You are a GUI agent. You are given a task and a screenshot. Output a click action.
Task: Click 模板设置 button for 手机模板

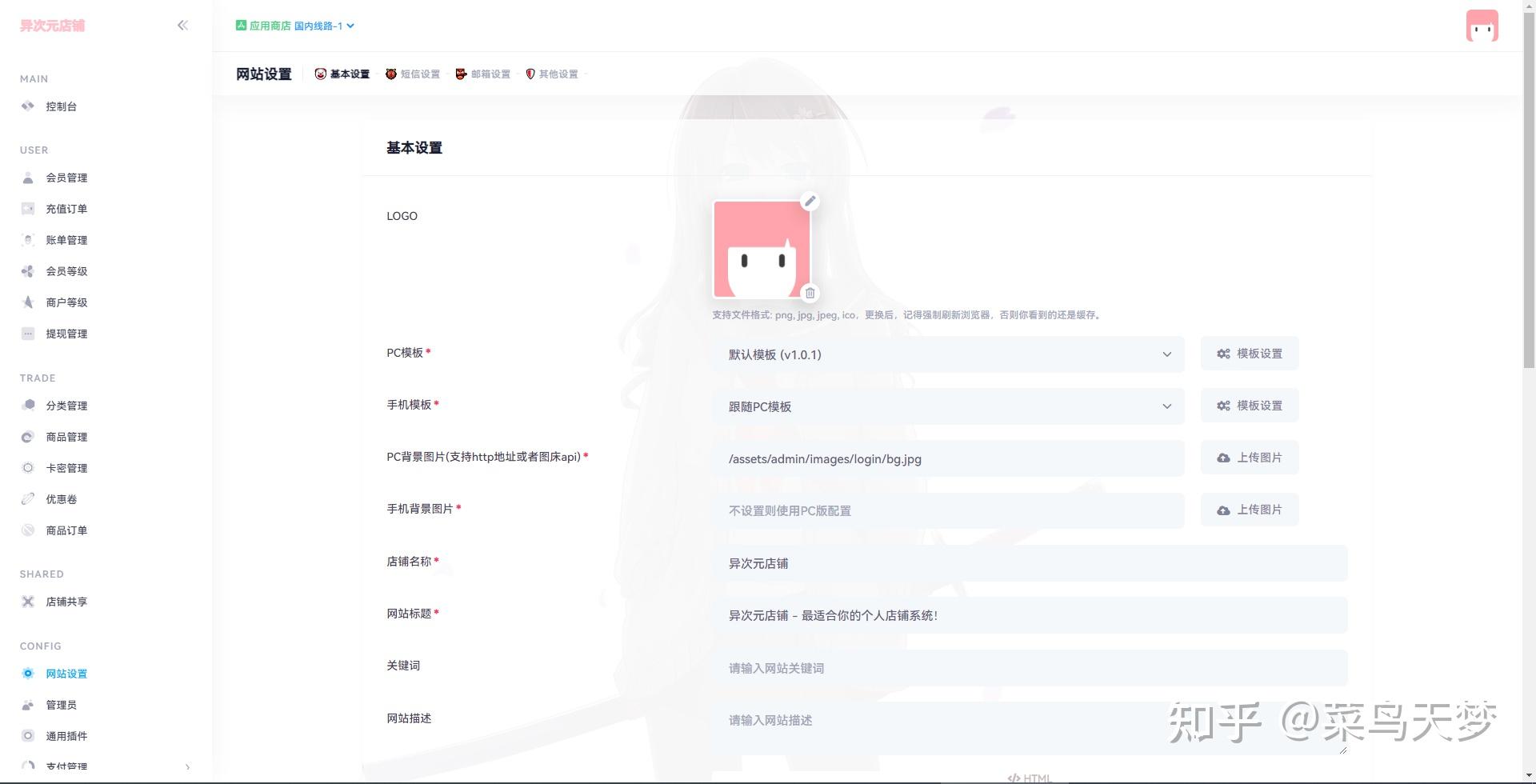tap(1250, 406)
